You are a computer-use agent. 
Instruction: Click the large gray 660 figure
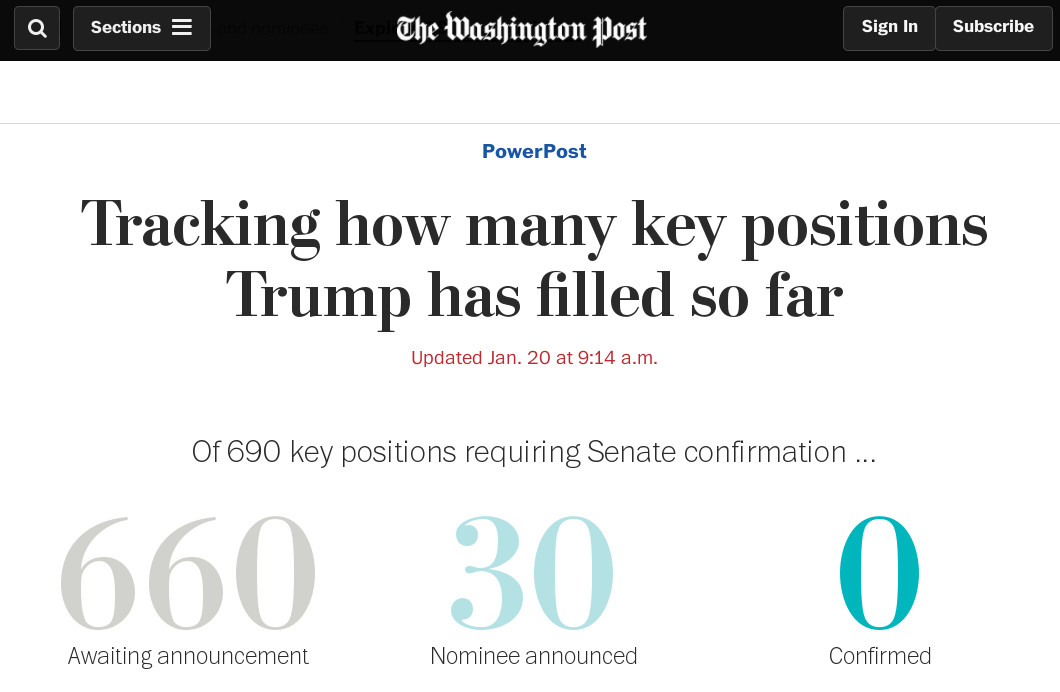188,574
